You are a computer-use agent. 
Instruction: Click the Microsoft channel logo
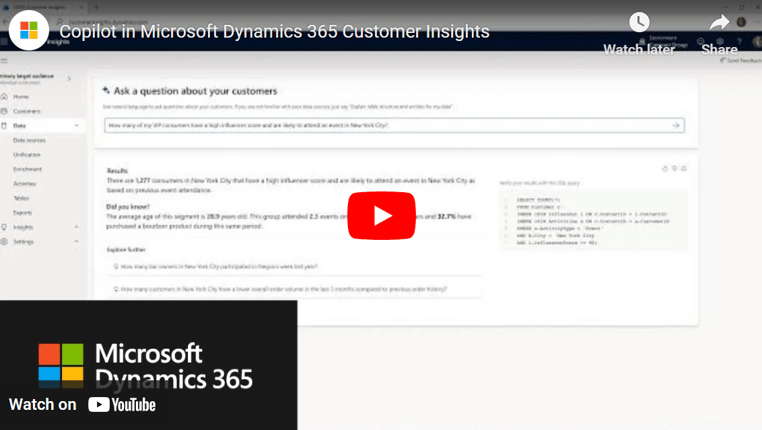click(29, 31)
